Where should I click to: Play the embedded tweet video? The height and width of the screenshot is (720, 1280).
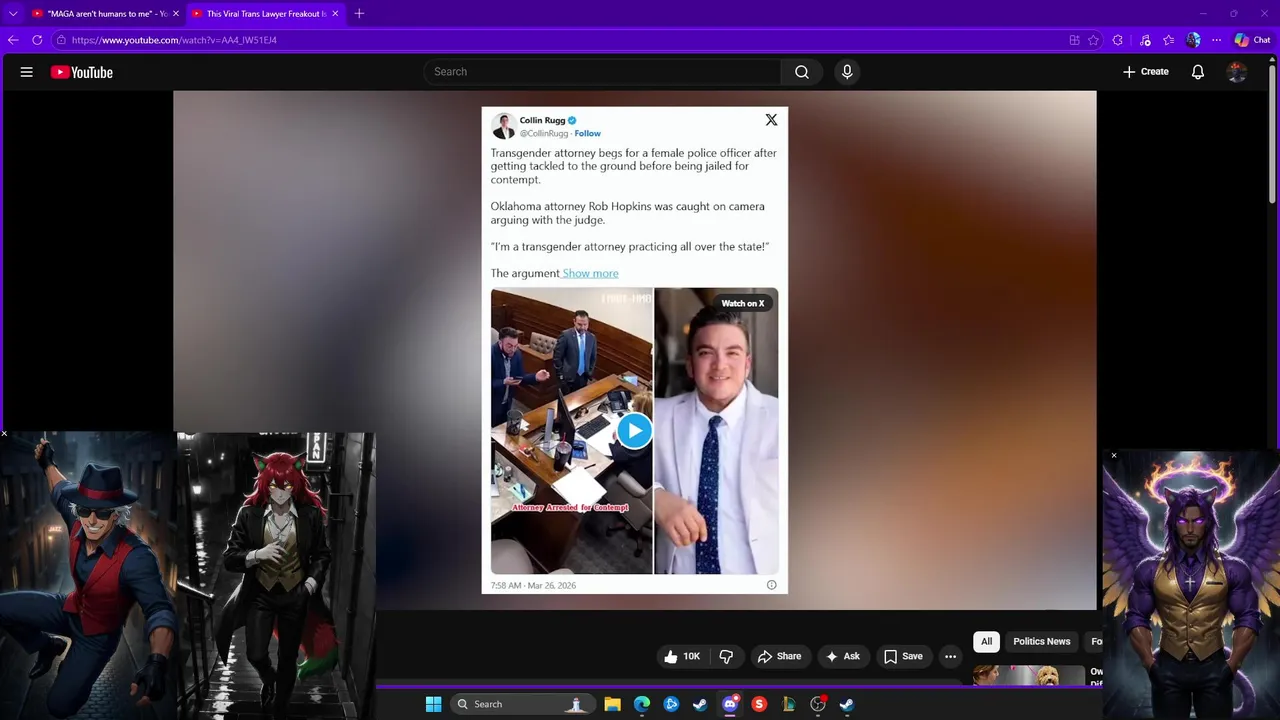[x=634, y=431]
